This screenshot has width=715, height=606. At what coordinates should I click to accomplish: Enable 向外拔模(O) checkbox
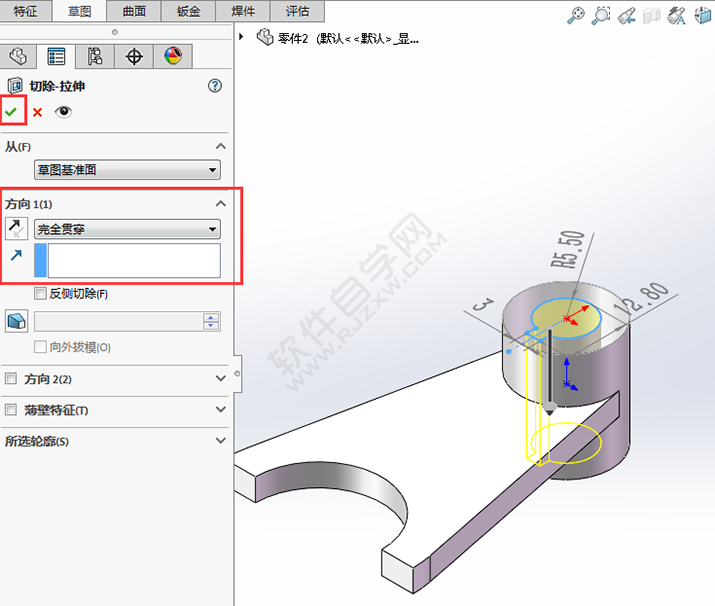(x=40, y=347)
